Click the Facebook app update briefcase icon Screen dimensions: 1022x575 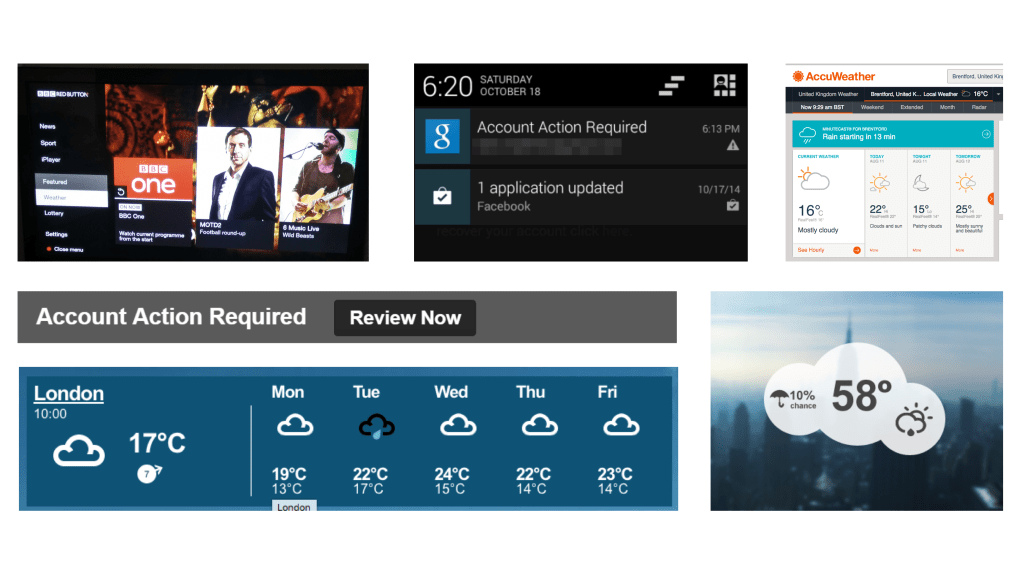click(x=441, y=196)
